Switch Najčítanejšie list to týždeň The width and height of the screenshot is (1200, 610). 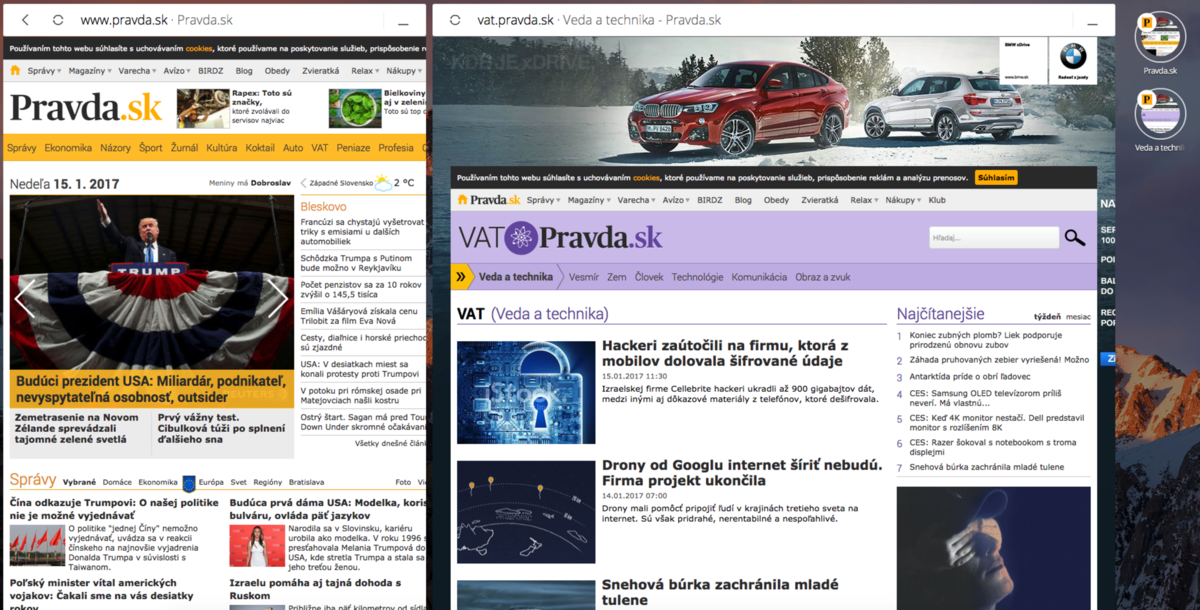pos(1047,316)
